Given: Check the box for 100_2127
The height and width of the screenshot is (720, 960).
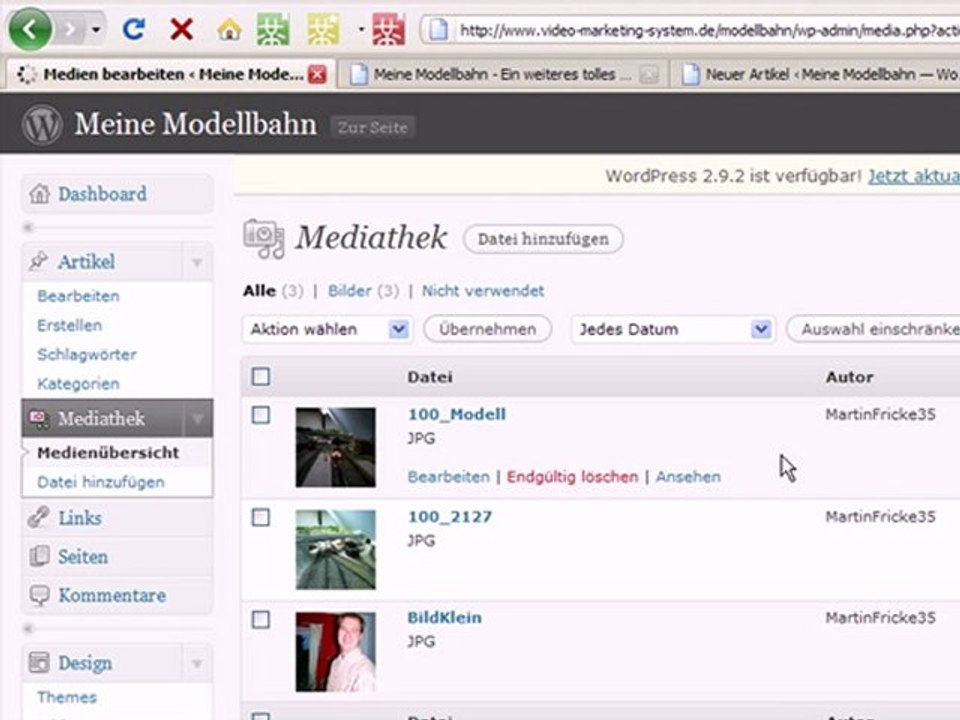Looking at the screenshot, I should pos(261,518).
